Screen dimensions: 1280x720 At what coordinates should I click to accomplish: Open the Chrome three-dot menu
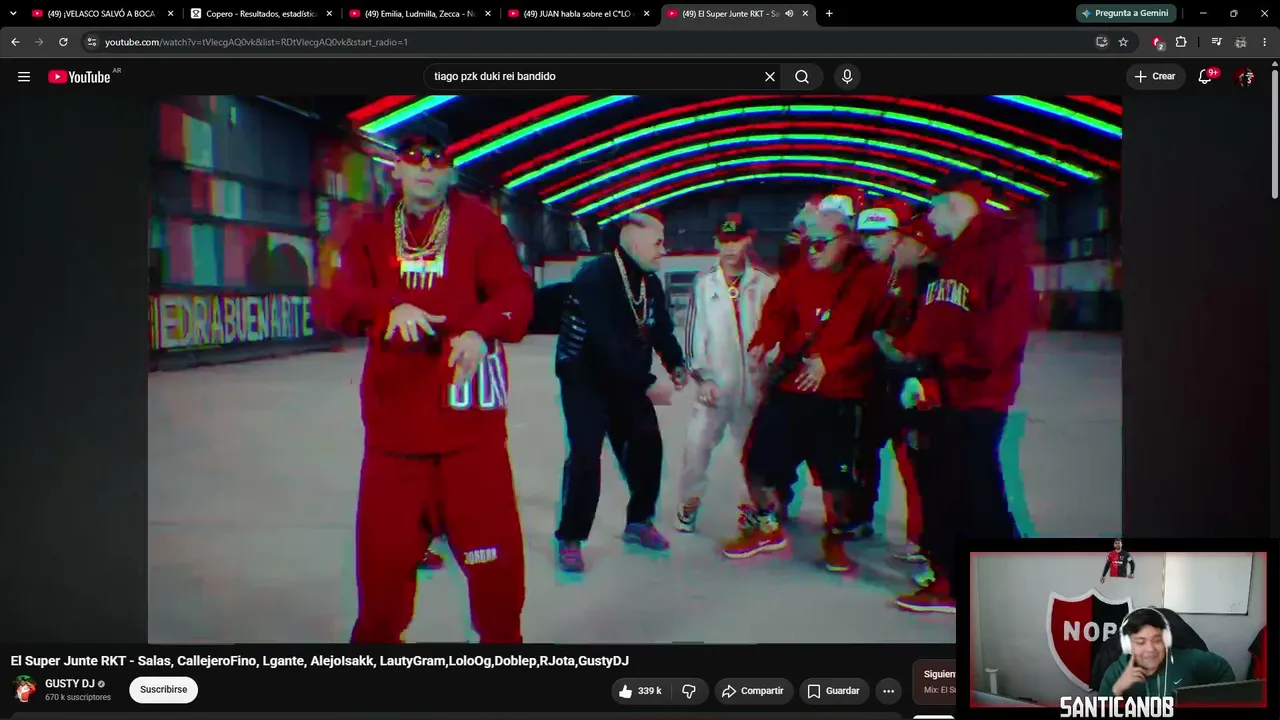pos(1265,42)
